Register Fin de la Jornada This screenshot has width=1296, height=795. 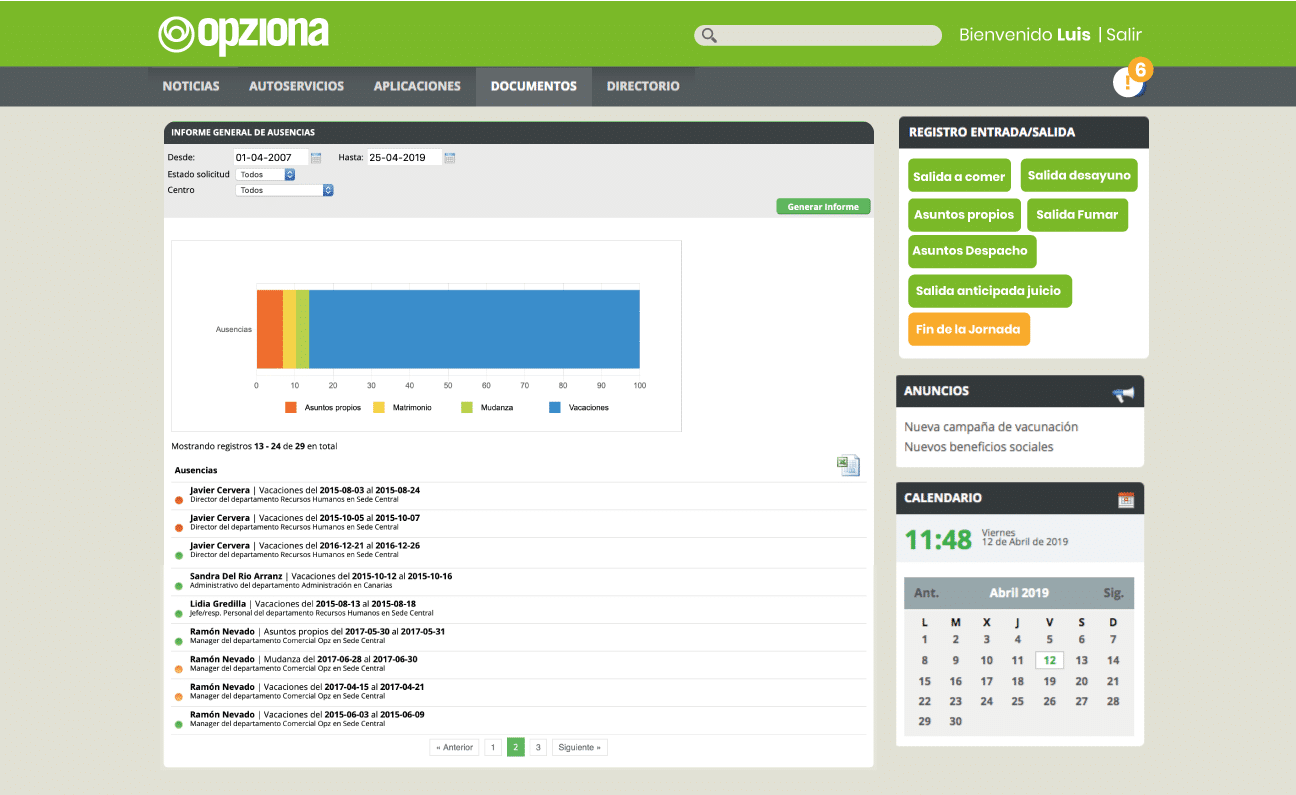pyautogui.click(x=968, y=329)
